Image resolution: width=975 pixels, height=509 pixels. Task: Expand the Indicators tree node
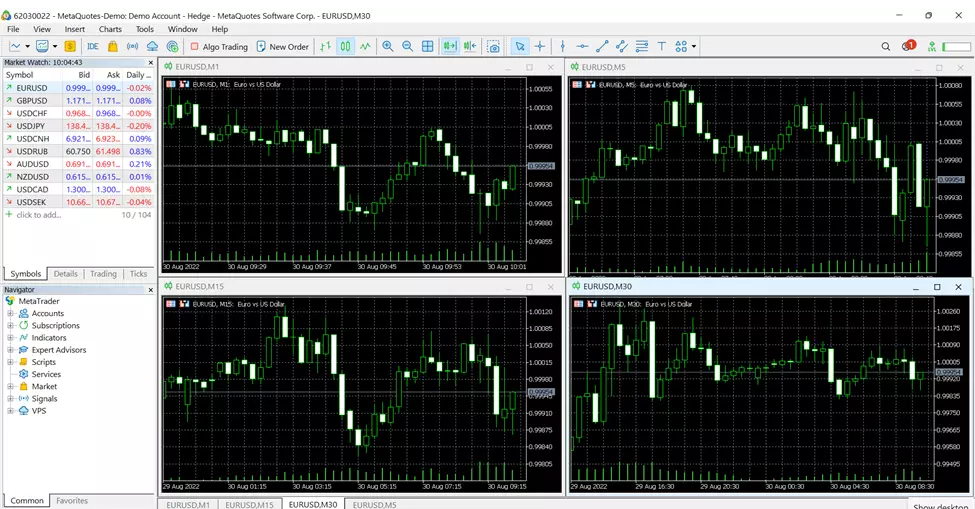[11, 338]
